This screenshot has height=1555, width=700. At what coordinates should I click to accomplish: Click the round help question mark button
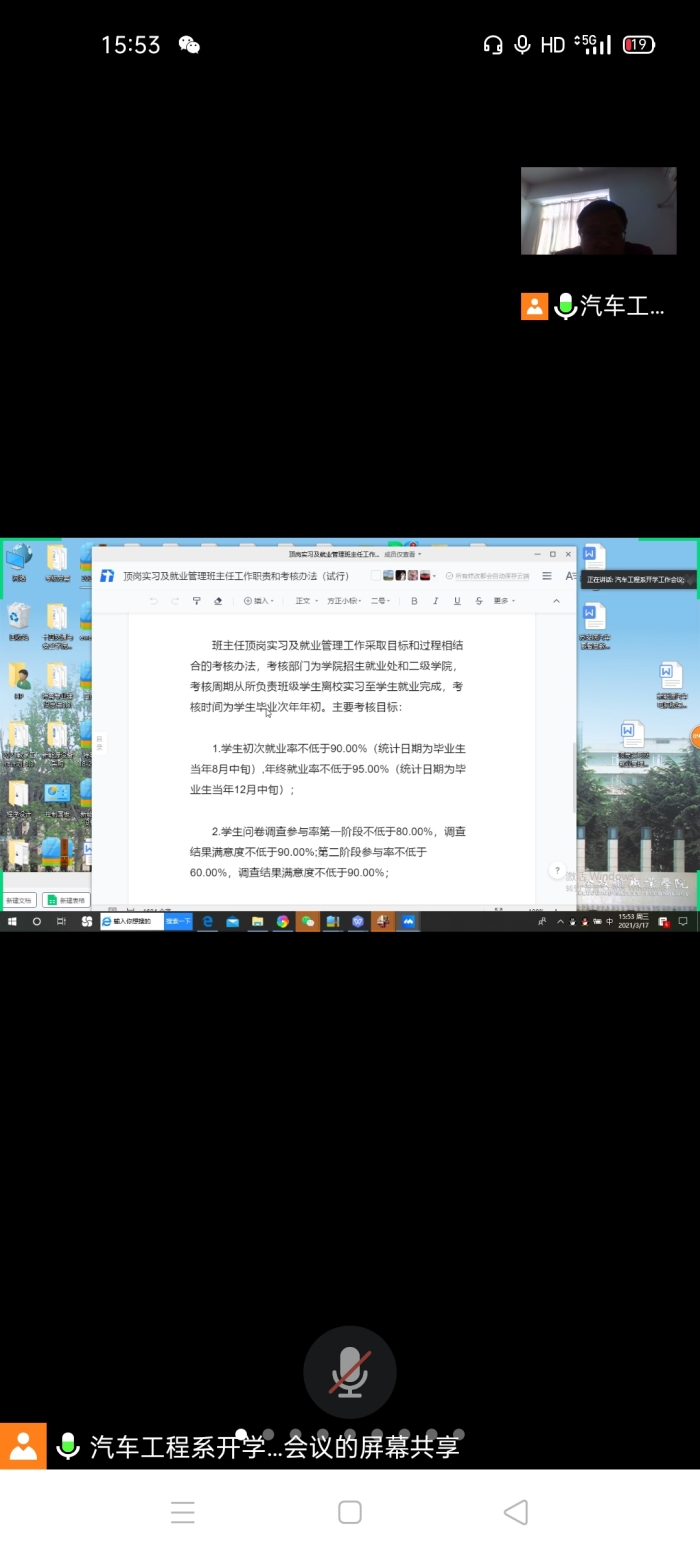coord(557,871)
